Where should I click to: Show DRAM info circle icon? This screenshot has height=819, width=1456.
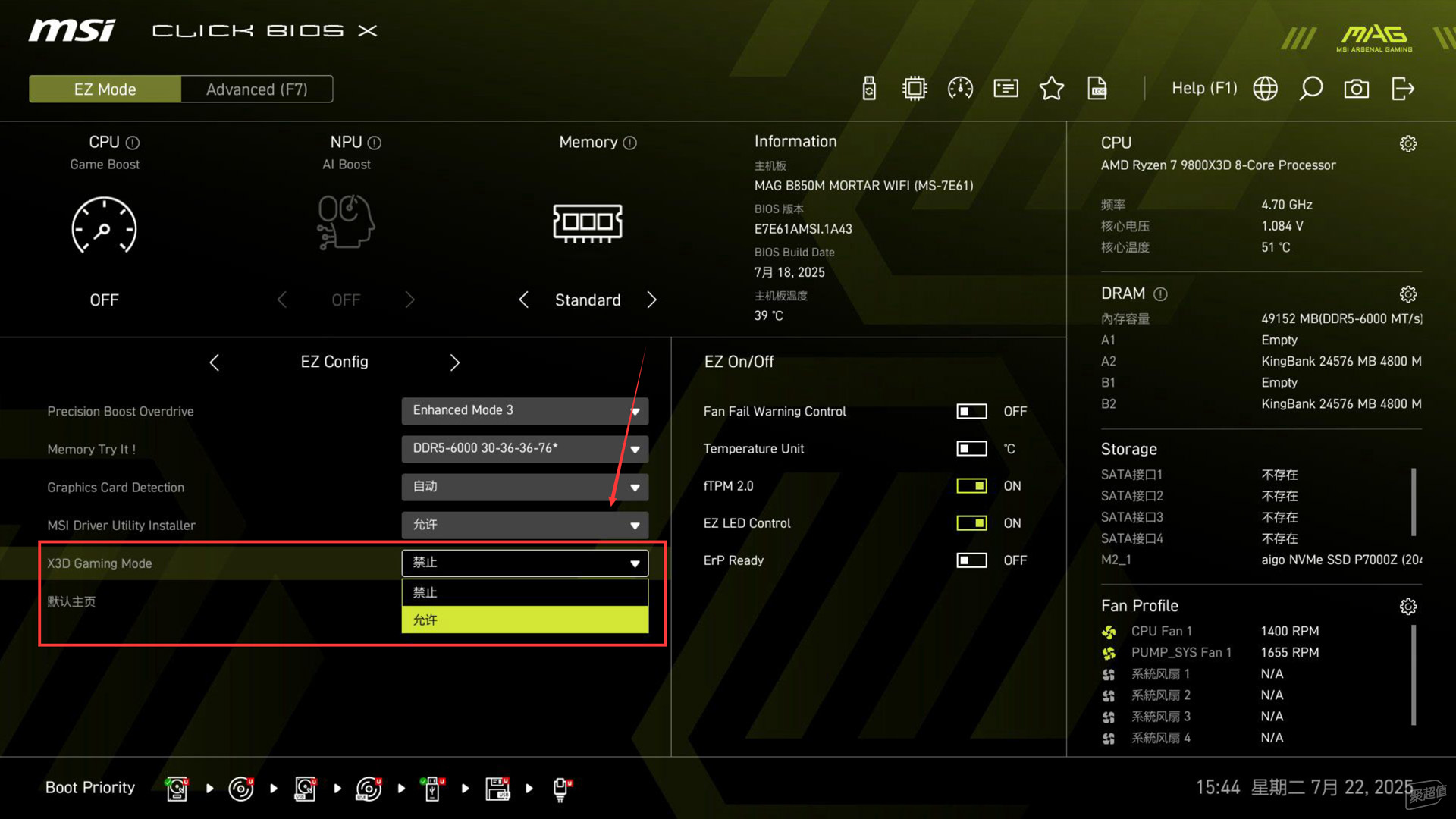1160,294
